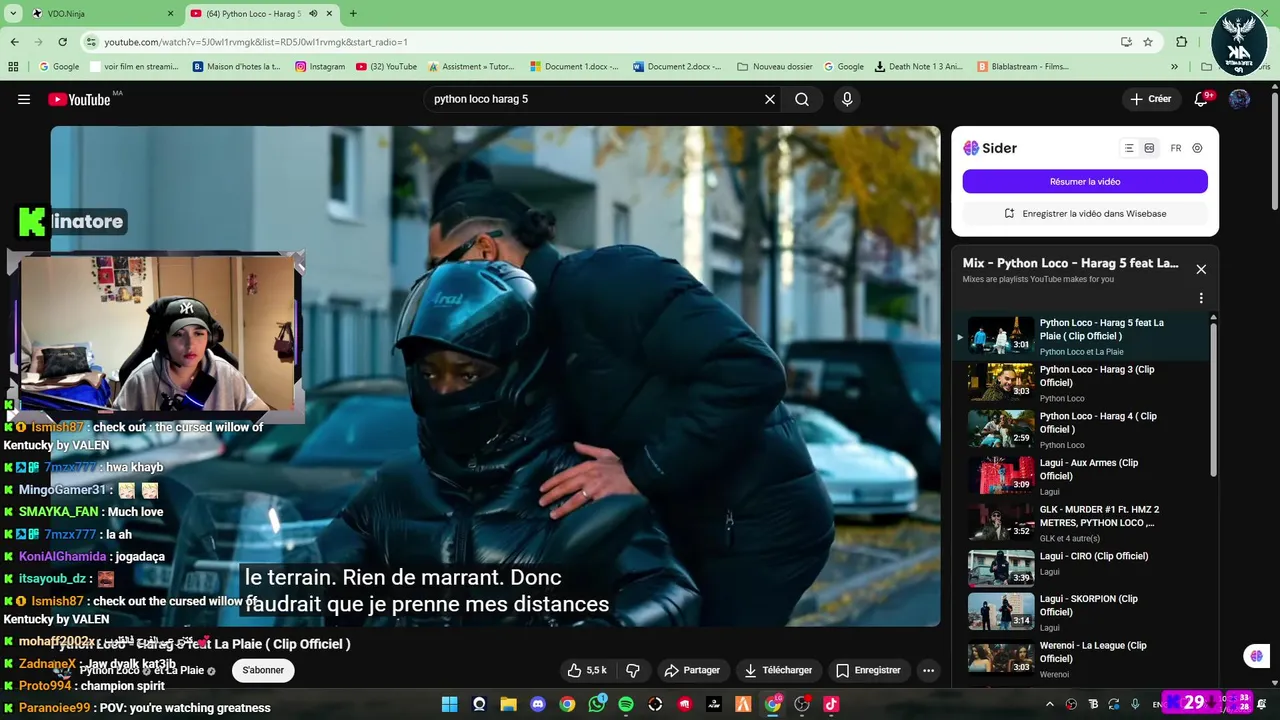The height and width of the screenshot is (720, 1280).
Task: Open Death Note 1 3 Ani... bookmark
Action: click(x=918, y=67)
